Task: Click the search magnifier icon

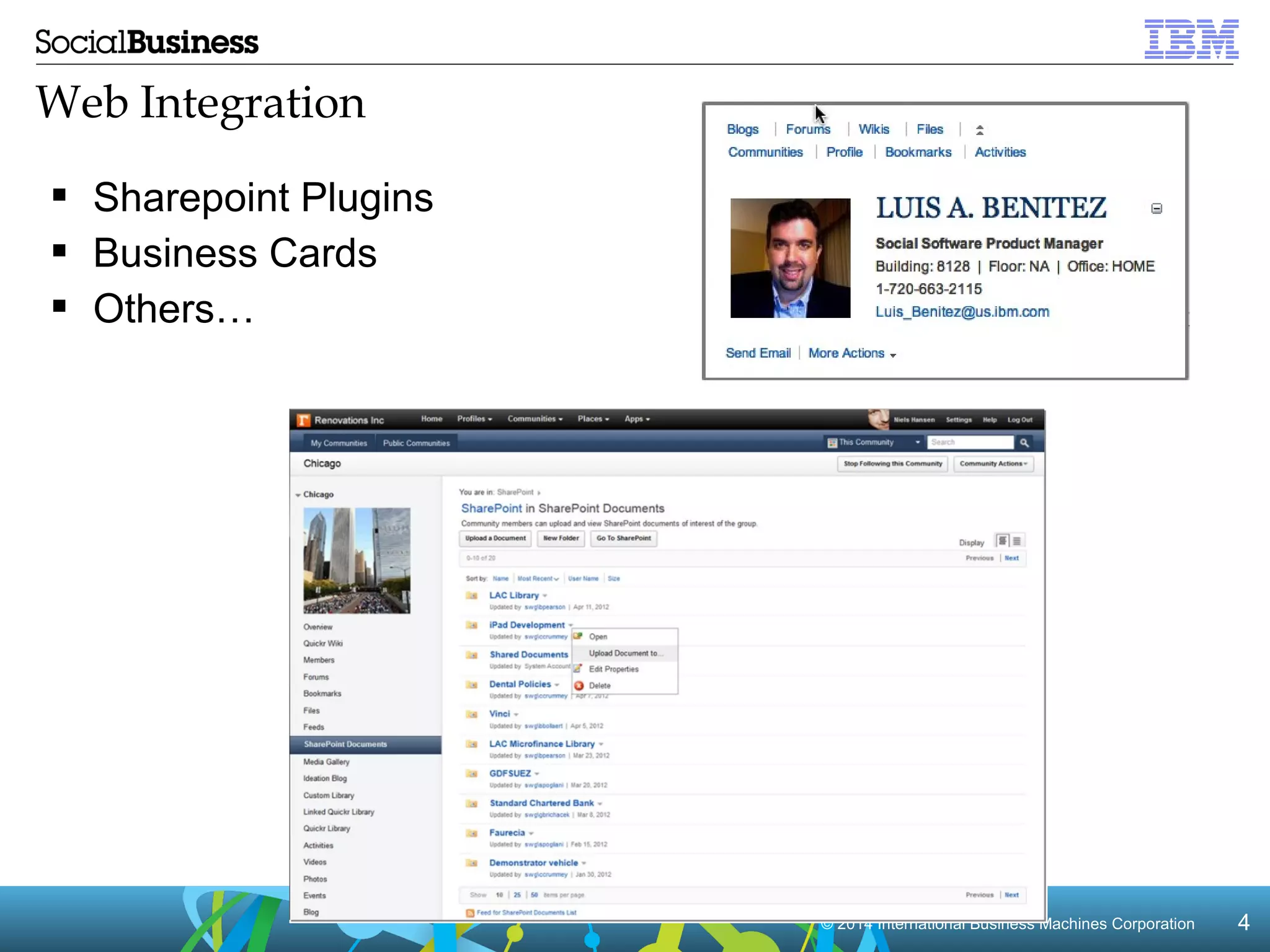Action: tap(1024, 443)
